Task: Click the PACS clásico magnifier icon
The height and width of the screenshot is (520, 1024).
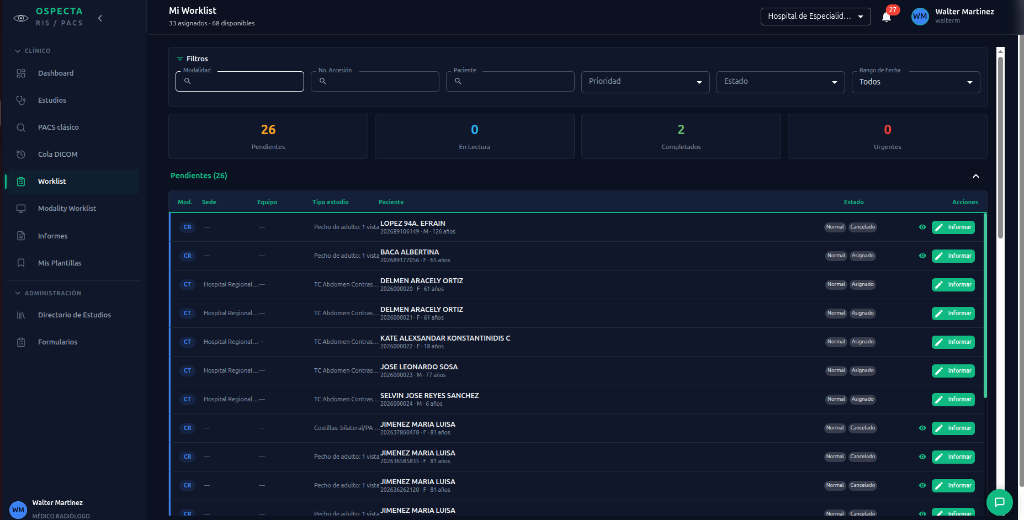Action: (x=21, y=127)
